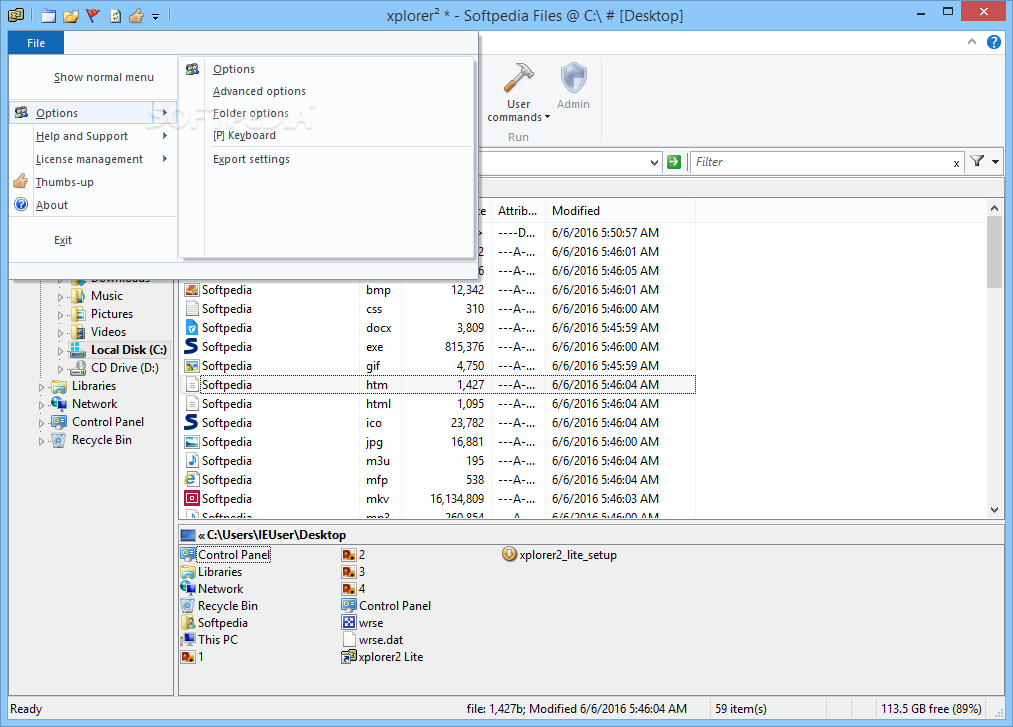Image resolution: width=1013 pixels, height=727 pixels.
Task: Select the Softpedia exe file icon
Action: [x=191, y=346]
